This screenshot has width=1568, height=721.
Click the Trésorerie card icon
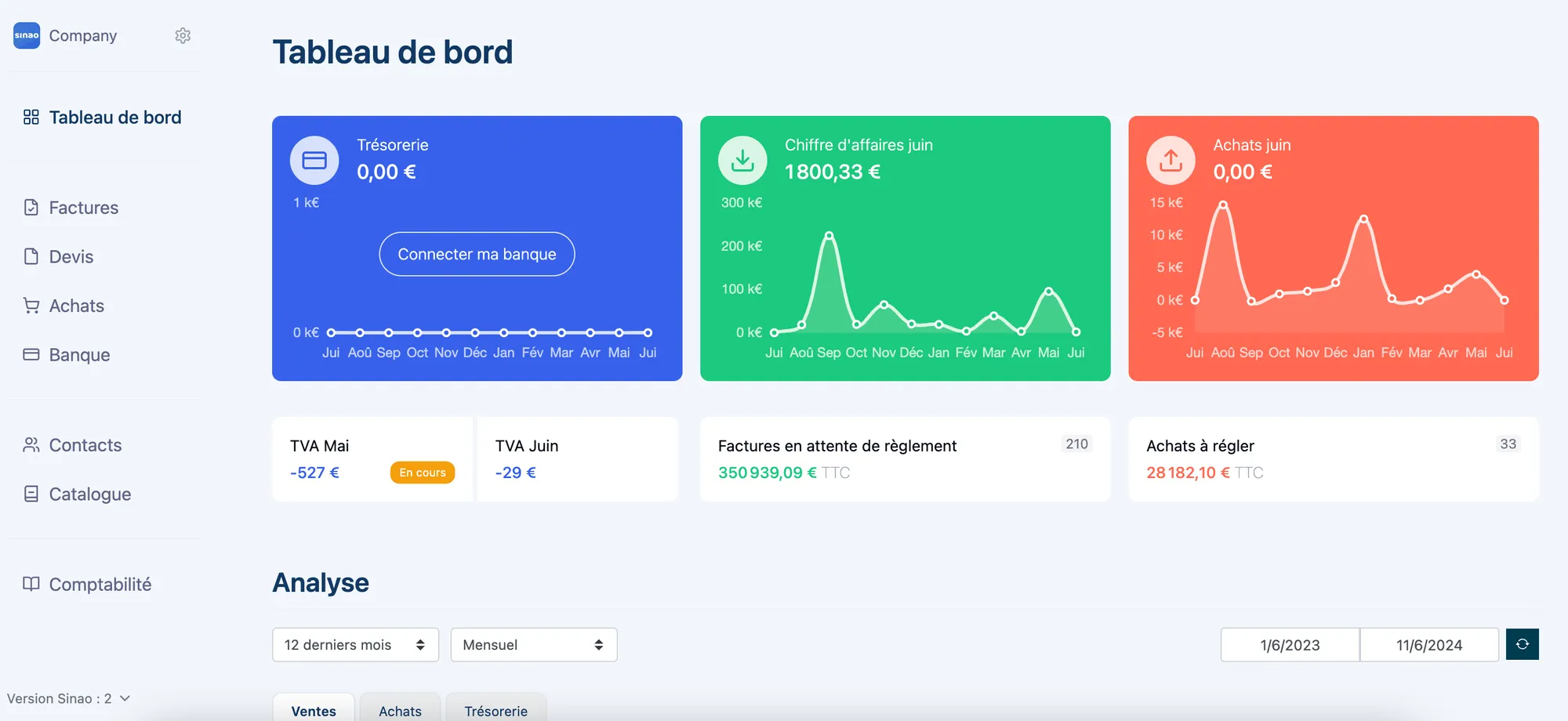pyautogui.click(x=314, y=160)
